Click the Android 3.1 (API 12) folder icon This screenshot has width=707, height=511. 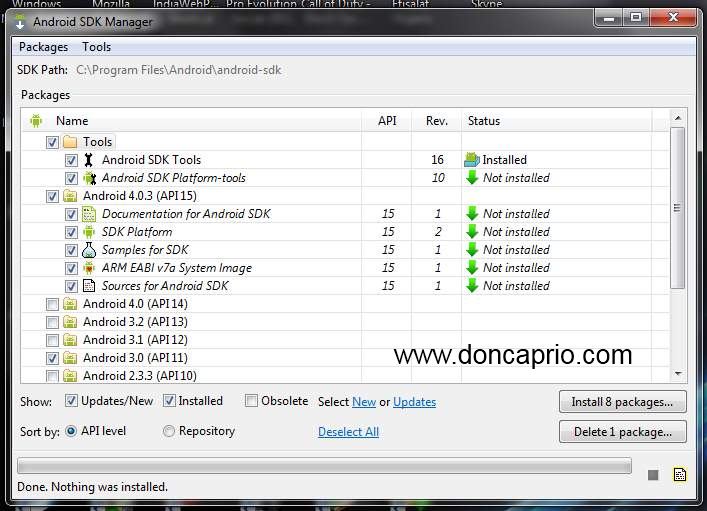tap(70, 340)
